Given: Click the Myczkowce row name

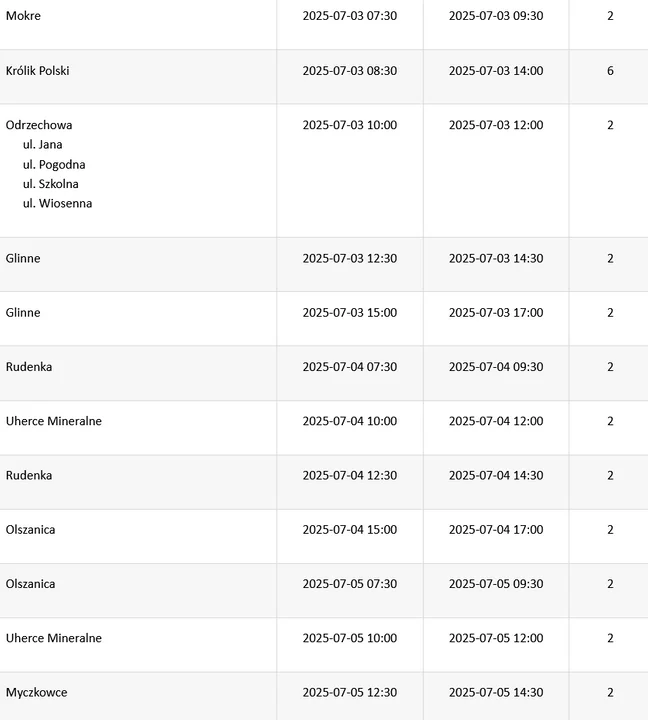Looking at the screenshot, I should [37, 692].
